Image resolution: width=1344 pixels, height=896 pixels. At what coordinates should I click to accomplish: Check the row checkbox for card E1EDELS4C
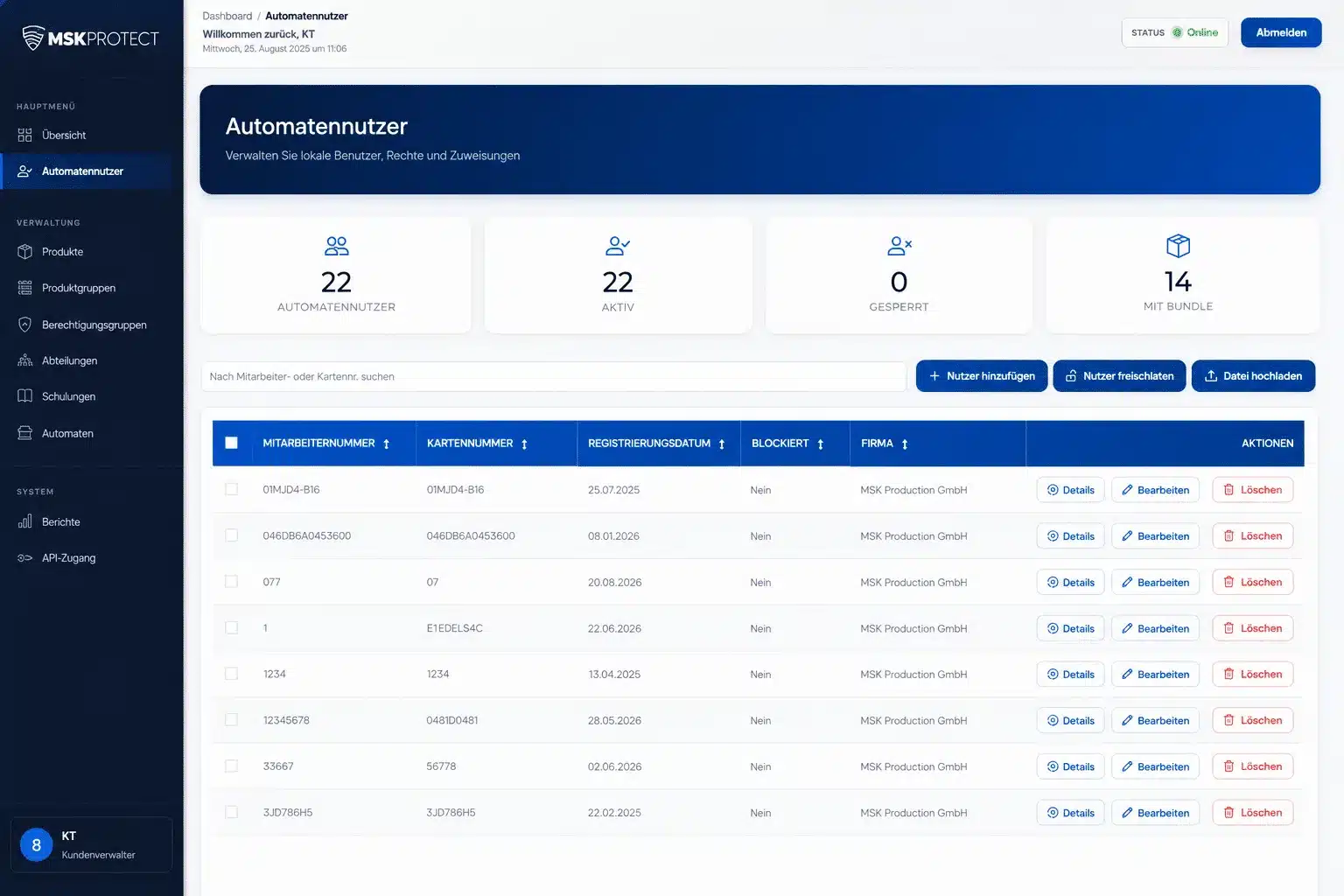click(x=231, y=627)
